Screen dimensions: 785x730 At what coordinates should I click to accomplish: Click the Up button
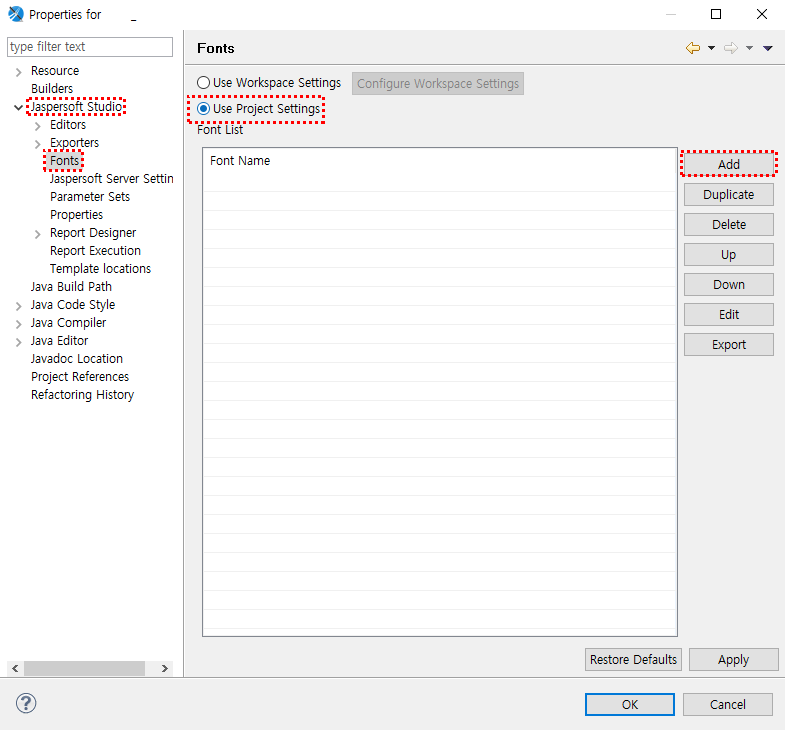728,254
